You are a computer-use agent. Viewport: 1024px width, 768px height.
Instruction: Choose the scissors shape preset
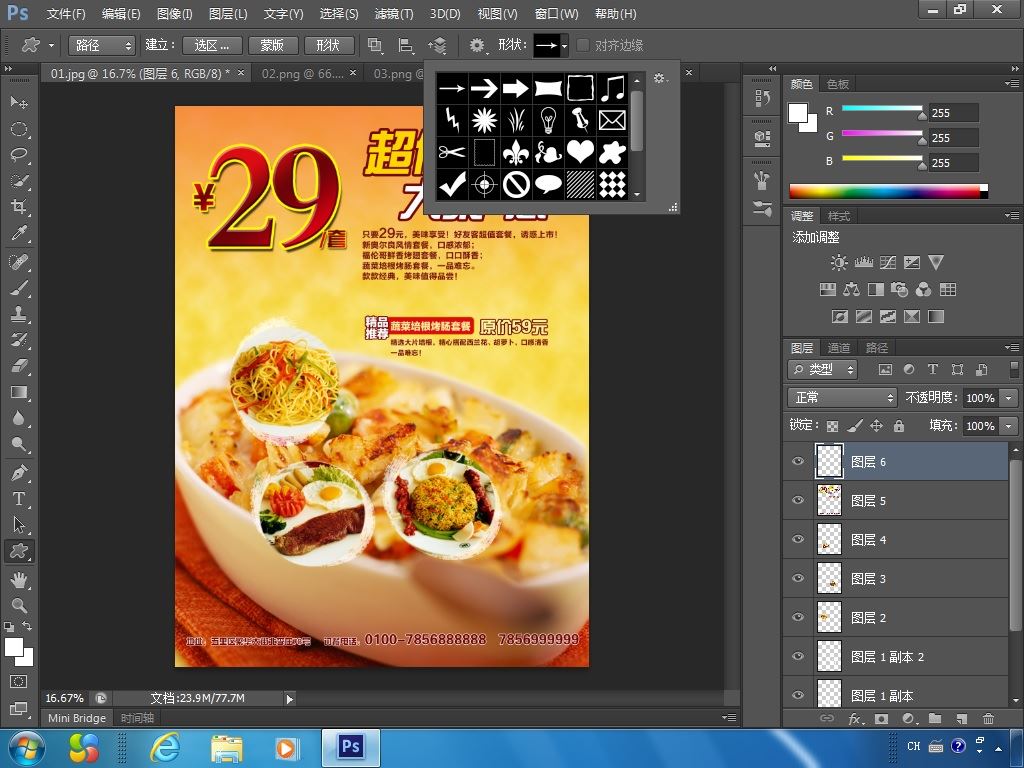[x=452, y=152]
